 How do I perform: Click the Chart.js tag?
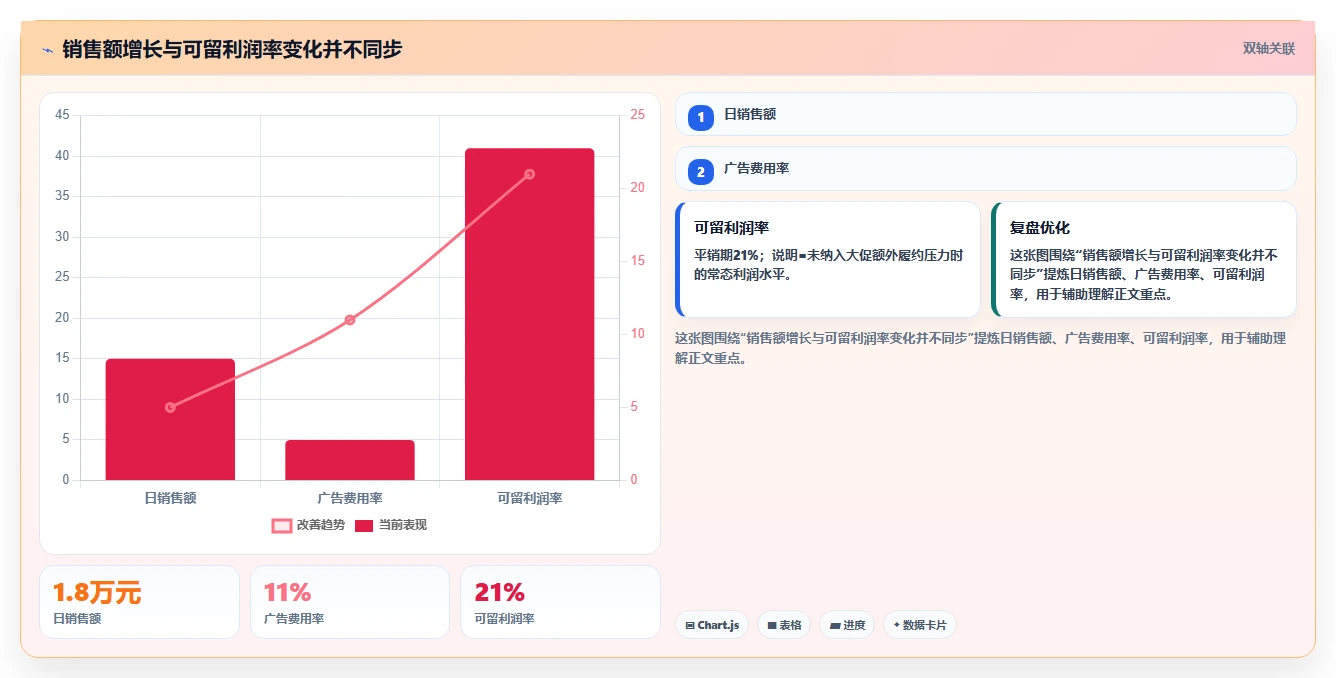[712, 625]
